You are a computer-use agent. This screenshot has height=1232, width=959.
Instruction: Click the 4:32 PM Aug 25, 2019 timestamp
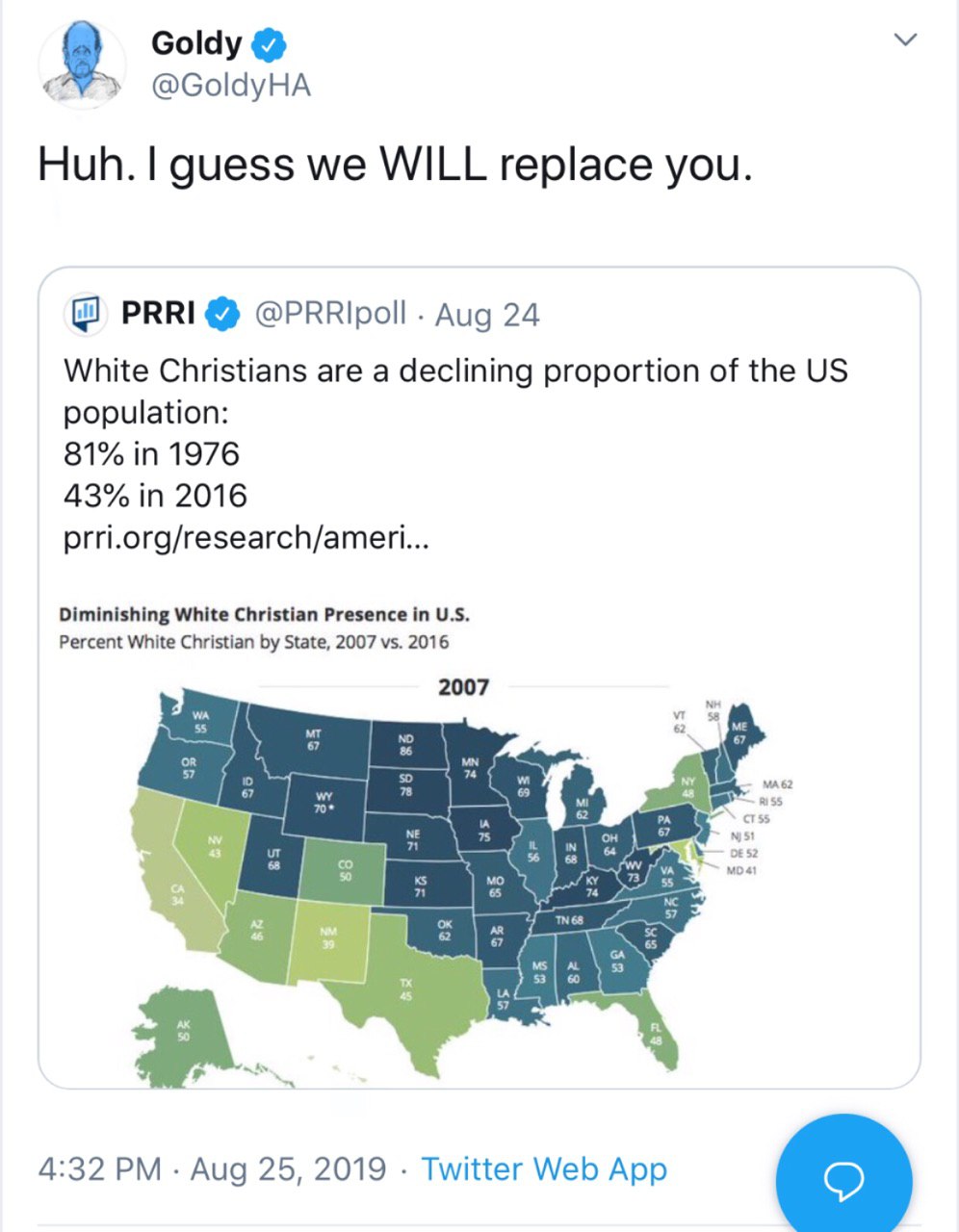tap(212, 1168)
